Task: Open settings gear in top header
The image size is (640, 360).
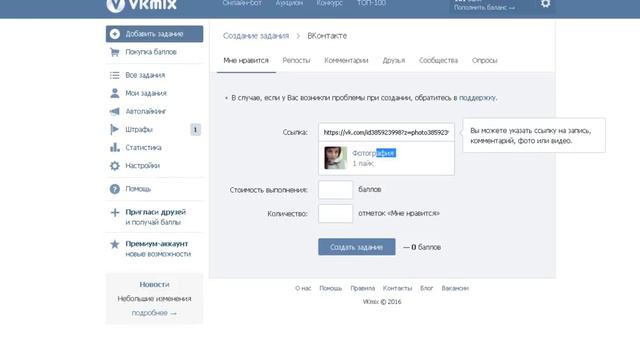Action: point(545,4)
